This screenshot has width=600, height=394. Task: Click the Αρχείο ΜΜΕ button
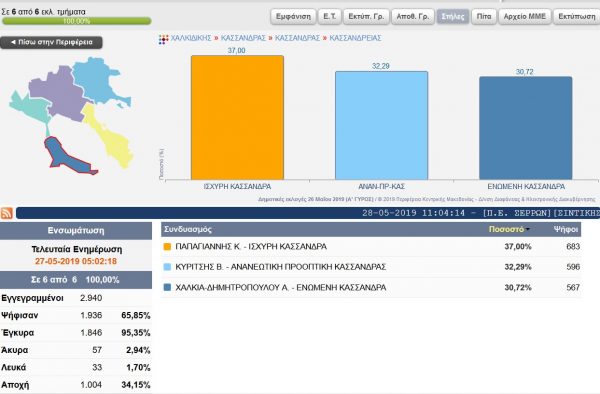[x=525, y=16]
